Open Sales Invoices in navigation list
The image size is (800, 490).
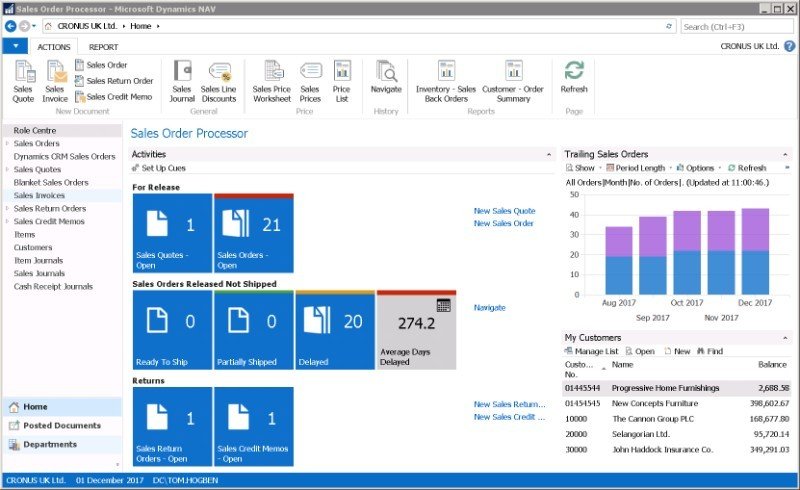(x=61, y=195)
